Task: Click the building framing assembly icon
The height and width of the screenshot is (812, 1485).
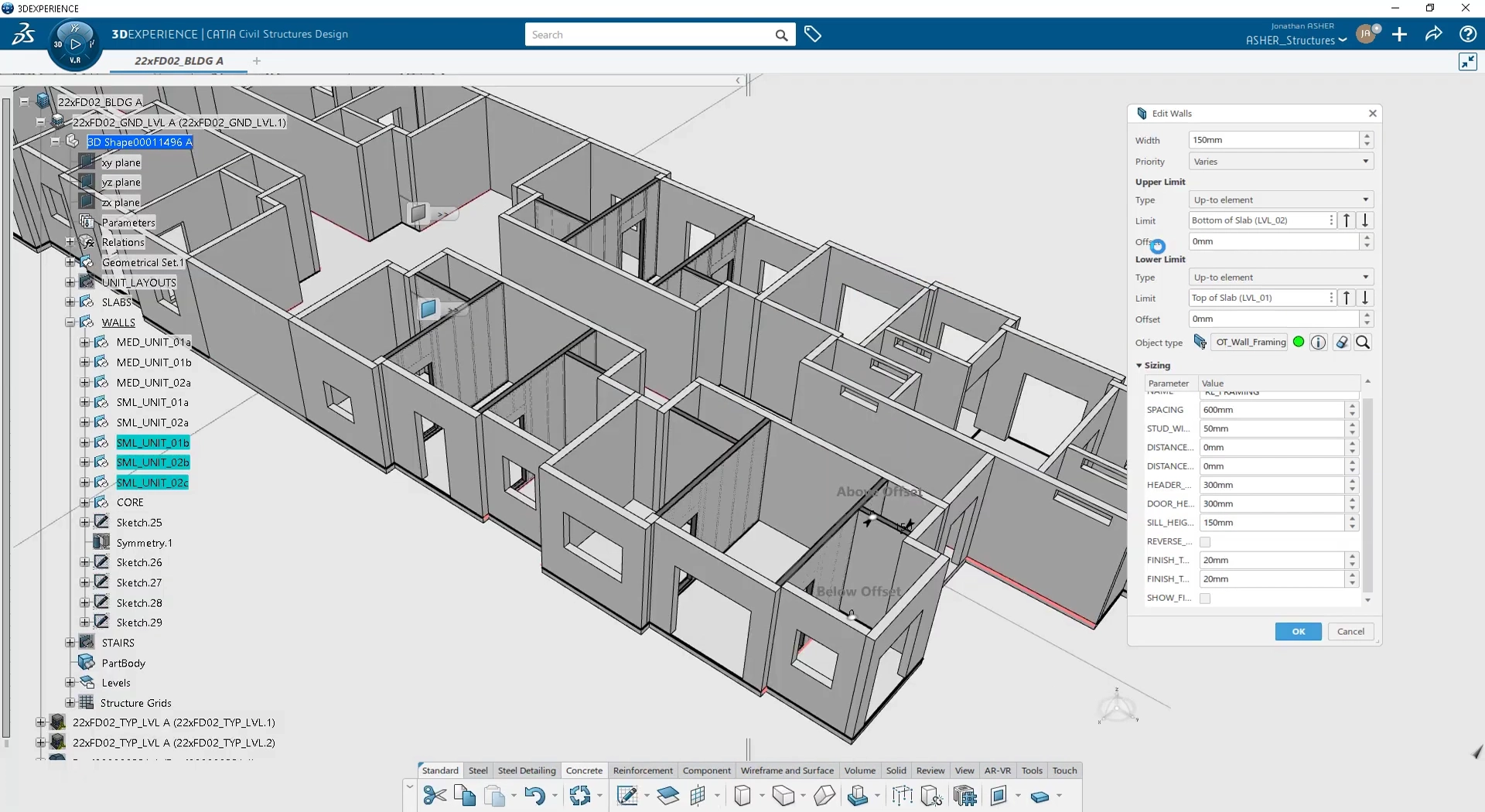Action: click(x=964, y=795)
